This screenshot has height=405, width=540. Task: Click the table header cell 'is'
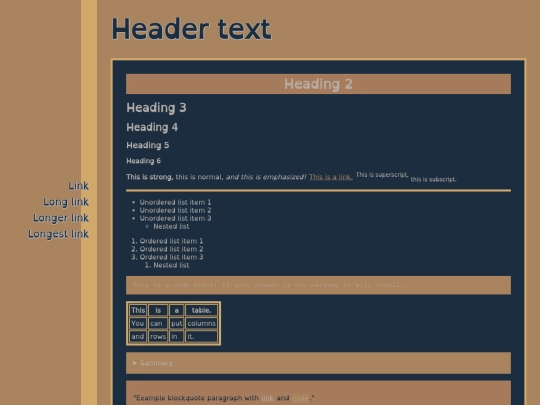point(158,310)
